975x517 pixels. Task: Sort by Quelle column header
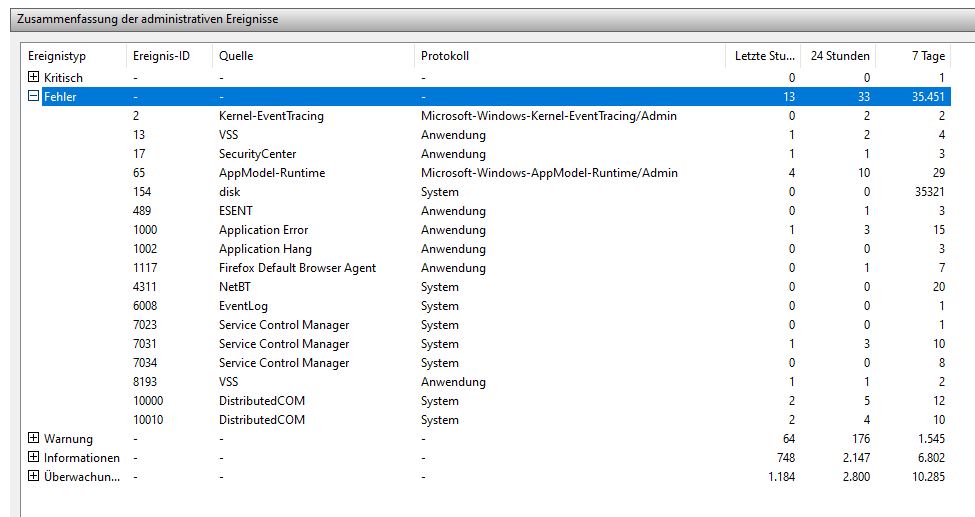pyautogui.click(x=313, y=56)
